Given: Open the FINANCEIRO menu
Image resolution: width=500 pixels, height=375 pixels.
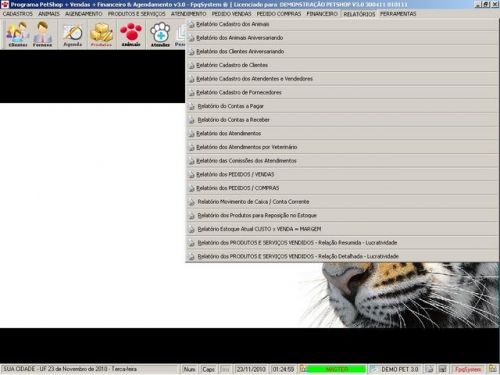Looking at the screenshot, I should (x=322, y=14).
